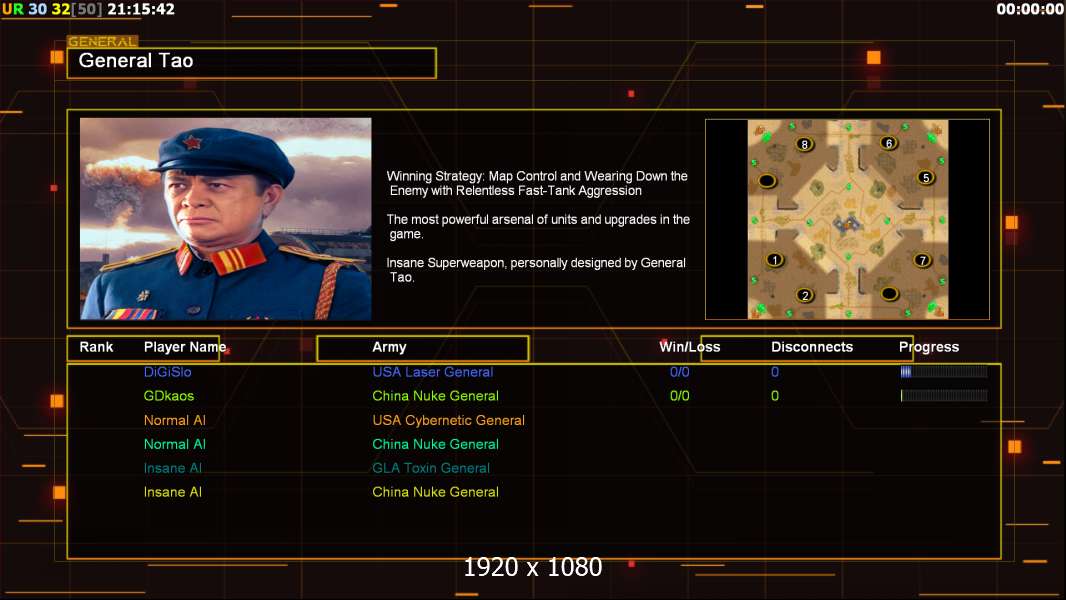
Task: Select start position 6 on the minimap
Action: 889,143
